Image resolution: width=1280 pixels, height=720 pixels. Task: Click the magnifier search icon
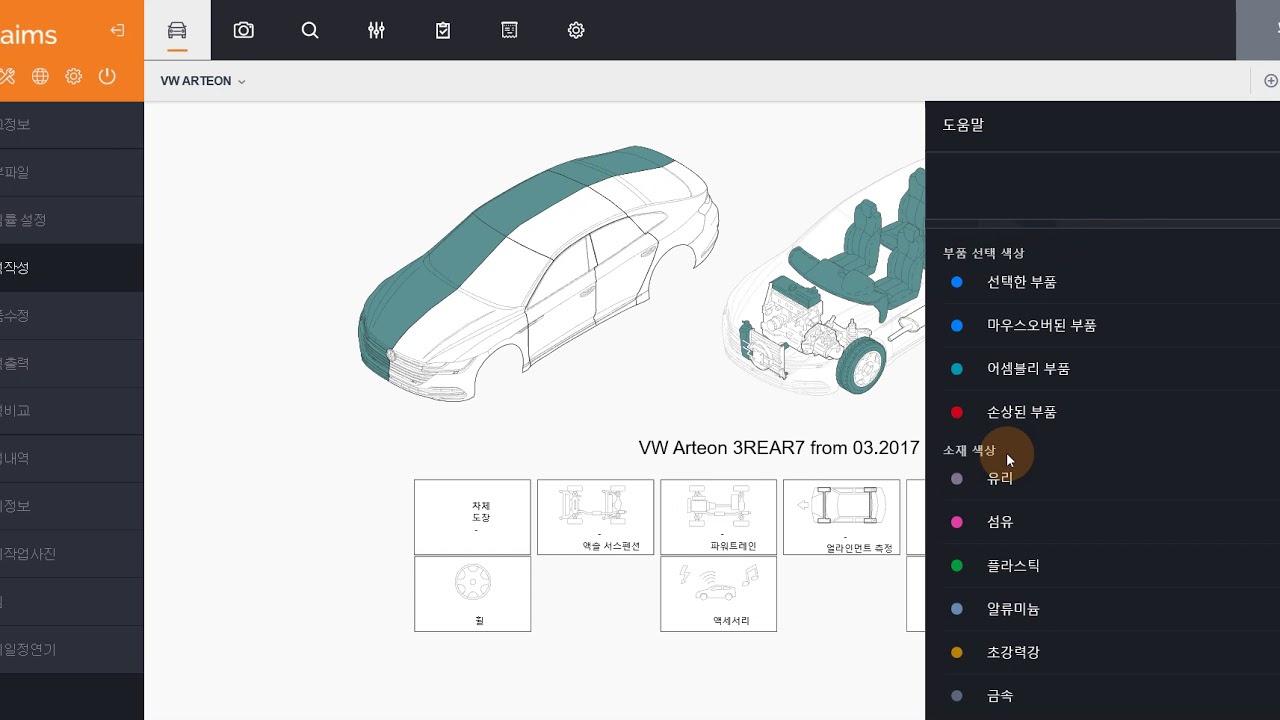pos(310,30)
